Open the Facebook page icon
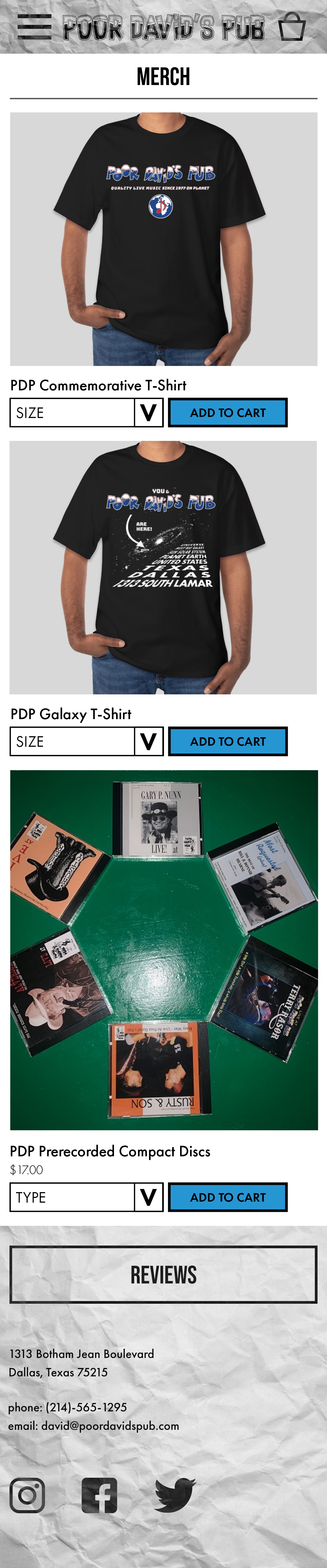 [99, 1495]
